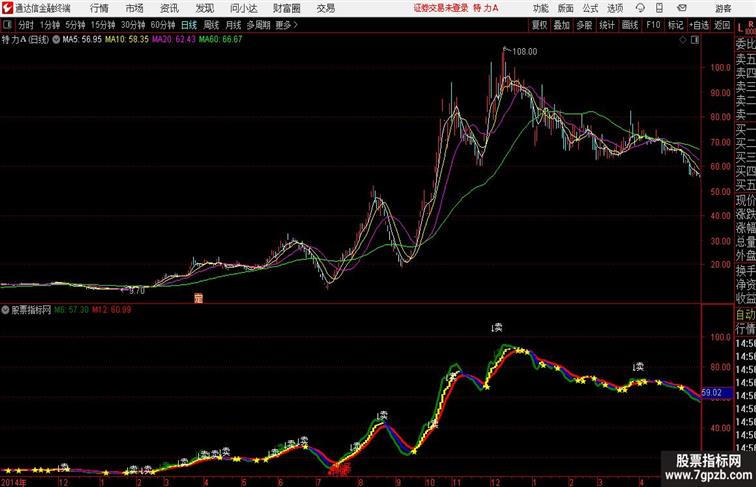Viewport: 756px width, 487px height.
Task: Click the MA20: 62.43 indicator value
Action: [x=174, y=40]
